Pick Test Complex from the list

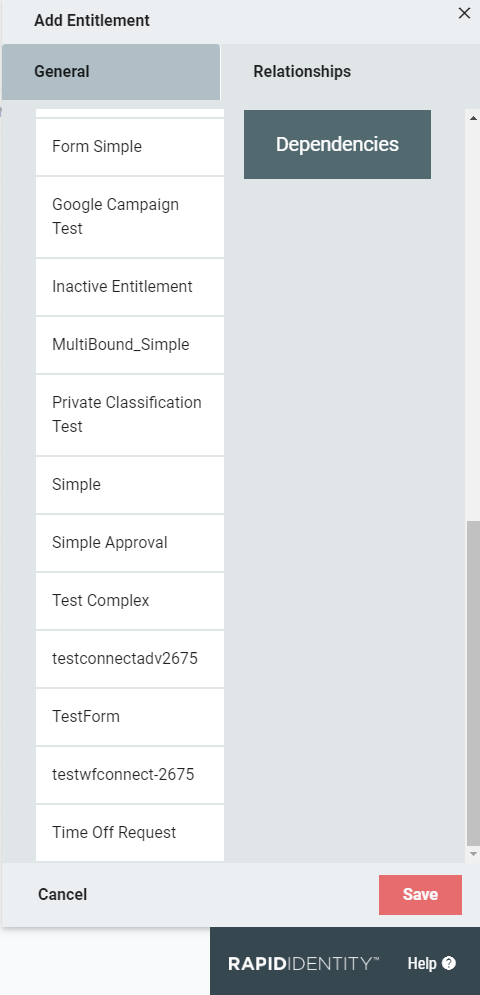(130, 601)
